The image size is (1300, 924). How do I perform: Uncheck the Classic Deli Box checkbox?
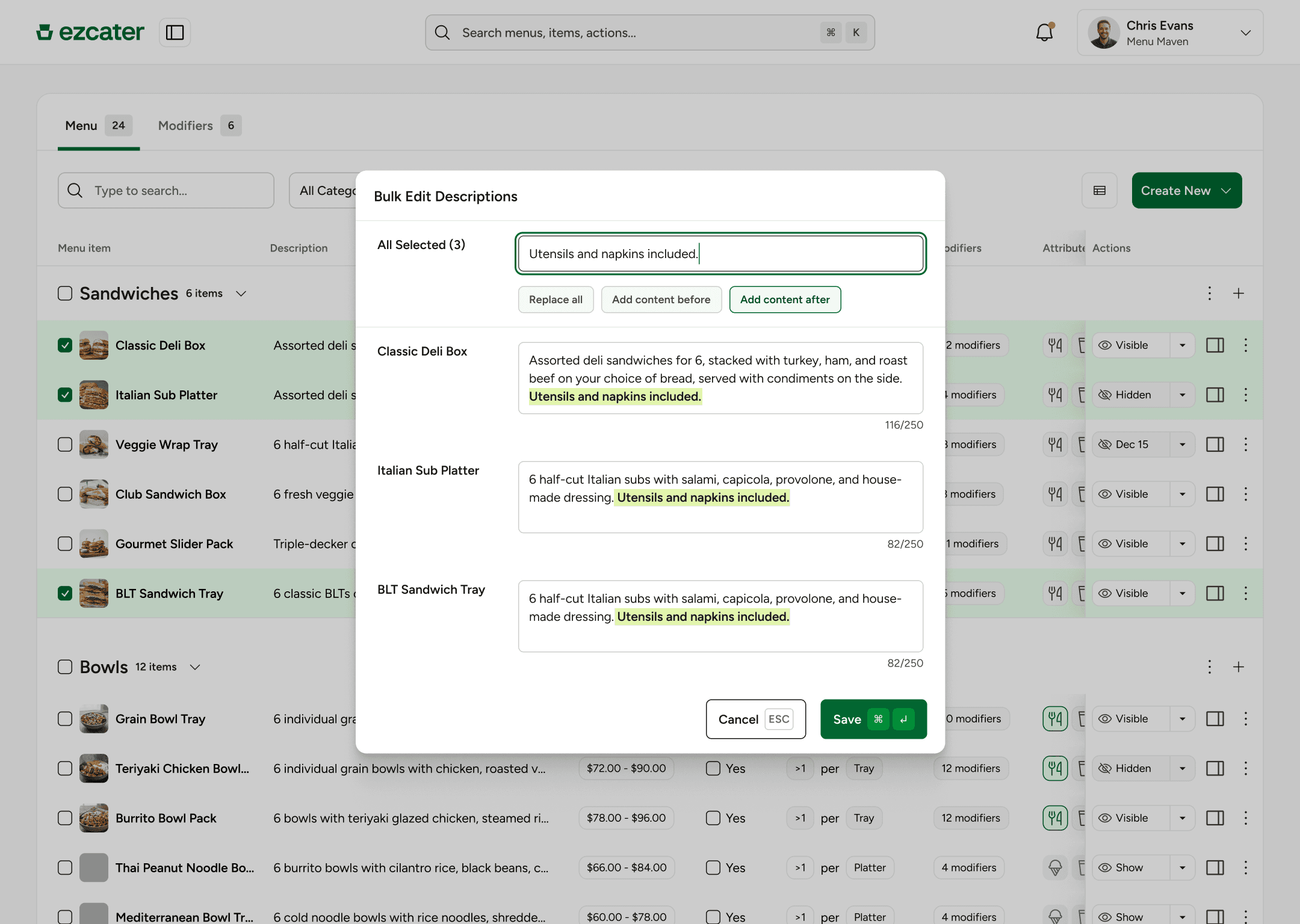tap(65, 345)
